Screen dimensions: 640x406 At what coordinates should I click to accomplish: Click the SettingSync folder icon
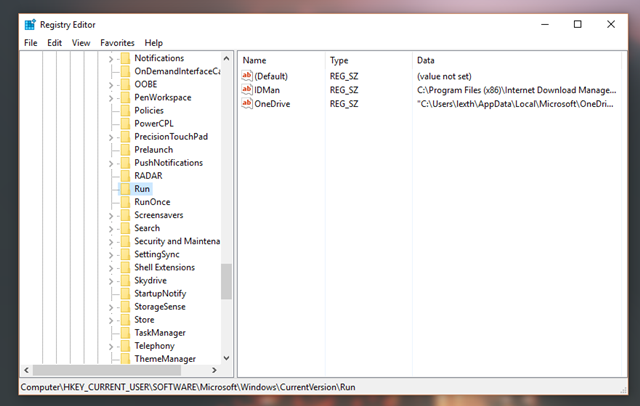[125, 254]
